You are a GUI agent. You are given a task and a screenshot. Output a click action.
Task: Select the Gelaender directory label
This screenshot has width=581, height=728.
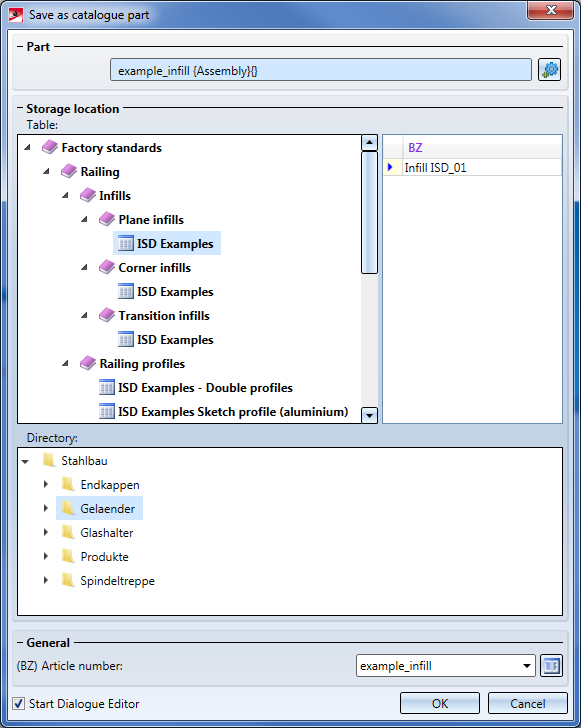[107, 508]
